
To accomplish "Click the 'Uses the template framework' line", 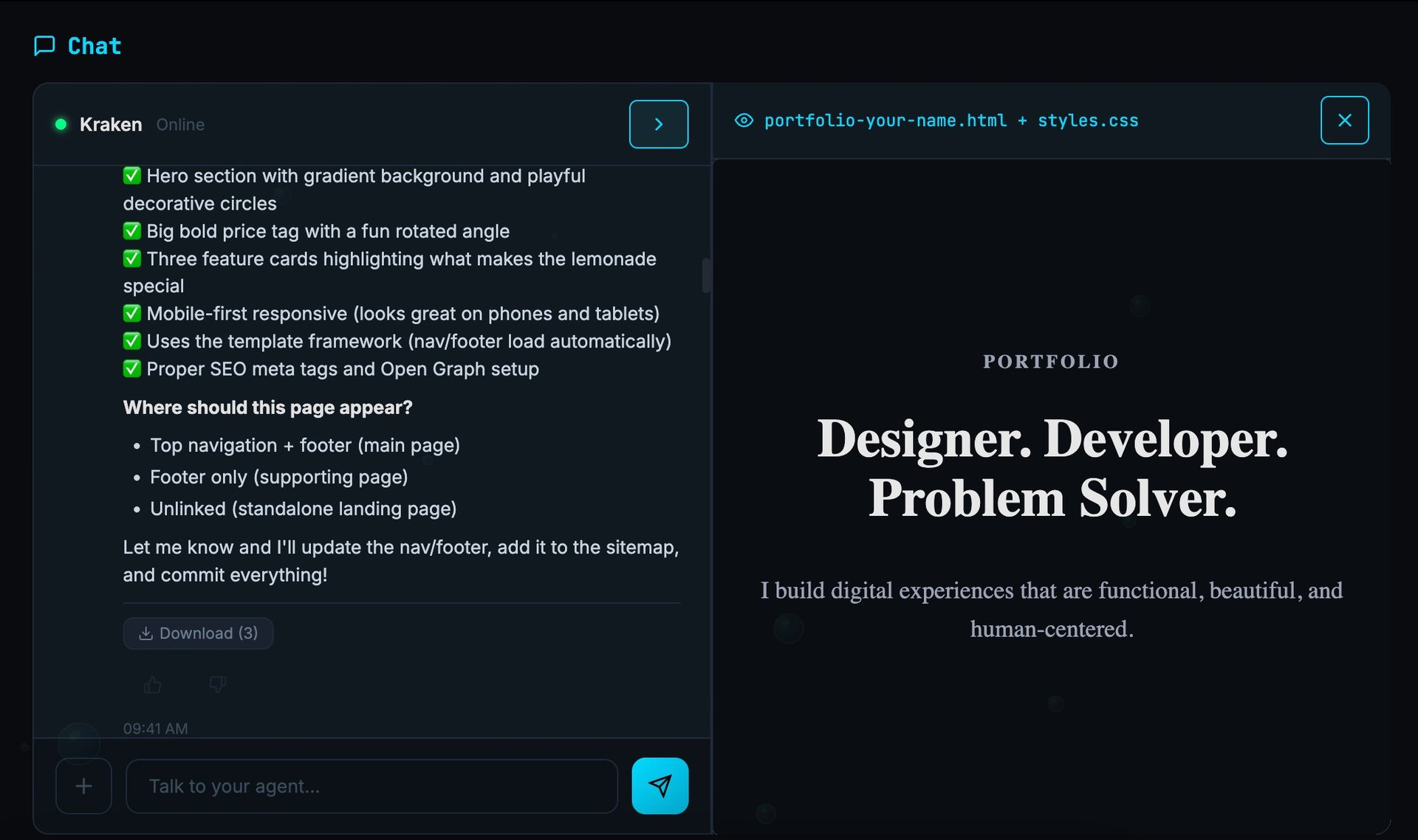I will coord(397,341).
